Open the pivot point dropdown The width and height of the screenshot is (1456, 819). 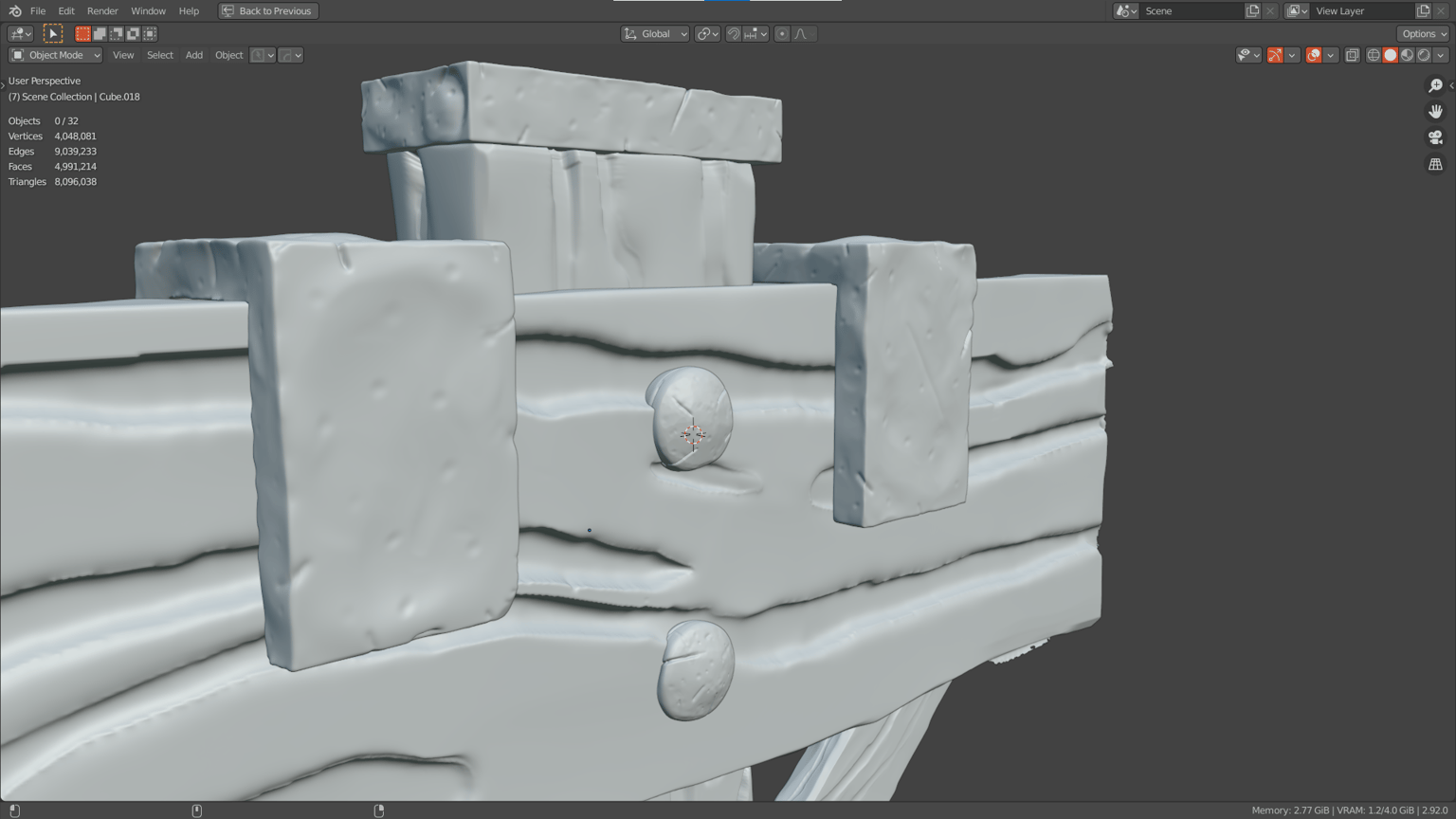(x=708, y=33)
